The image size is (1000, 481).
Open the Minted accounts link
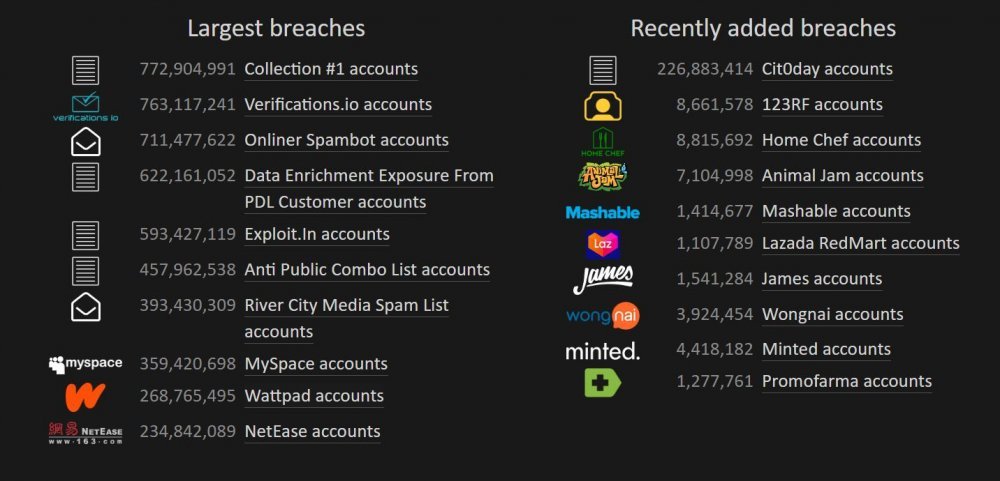(x=827, y=350)
